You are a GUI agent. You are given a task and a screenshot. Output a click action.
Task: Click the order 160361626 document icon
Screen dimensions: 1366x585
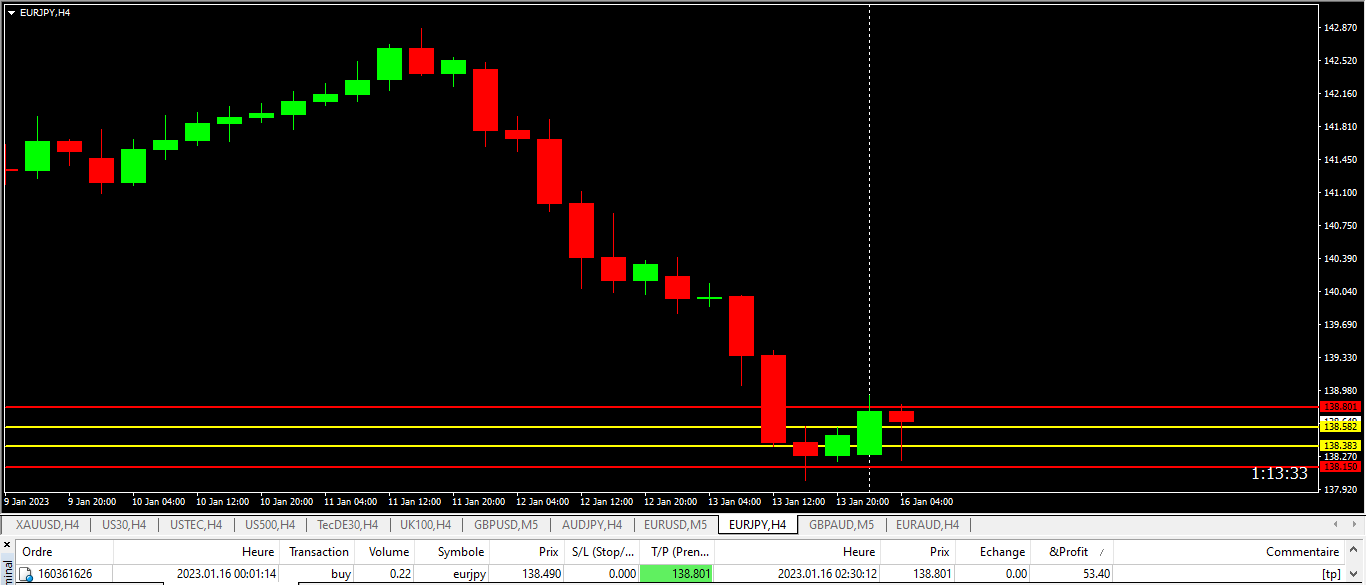click(x=26, y=574)
